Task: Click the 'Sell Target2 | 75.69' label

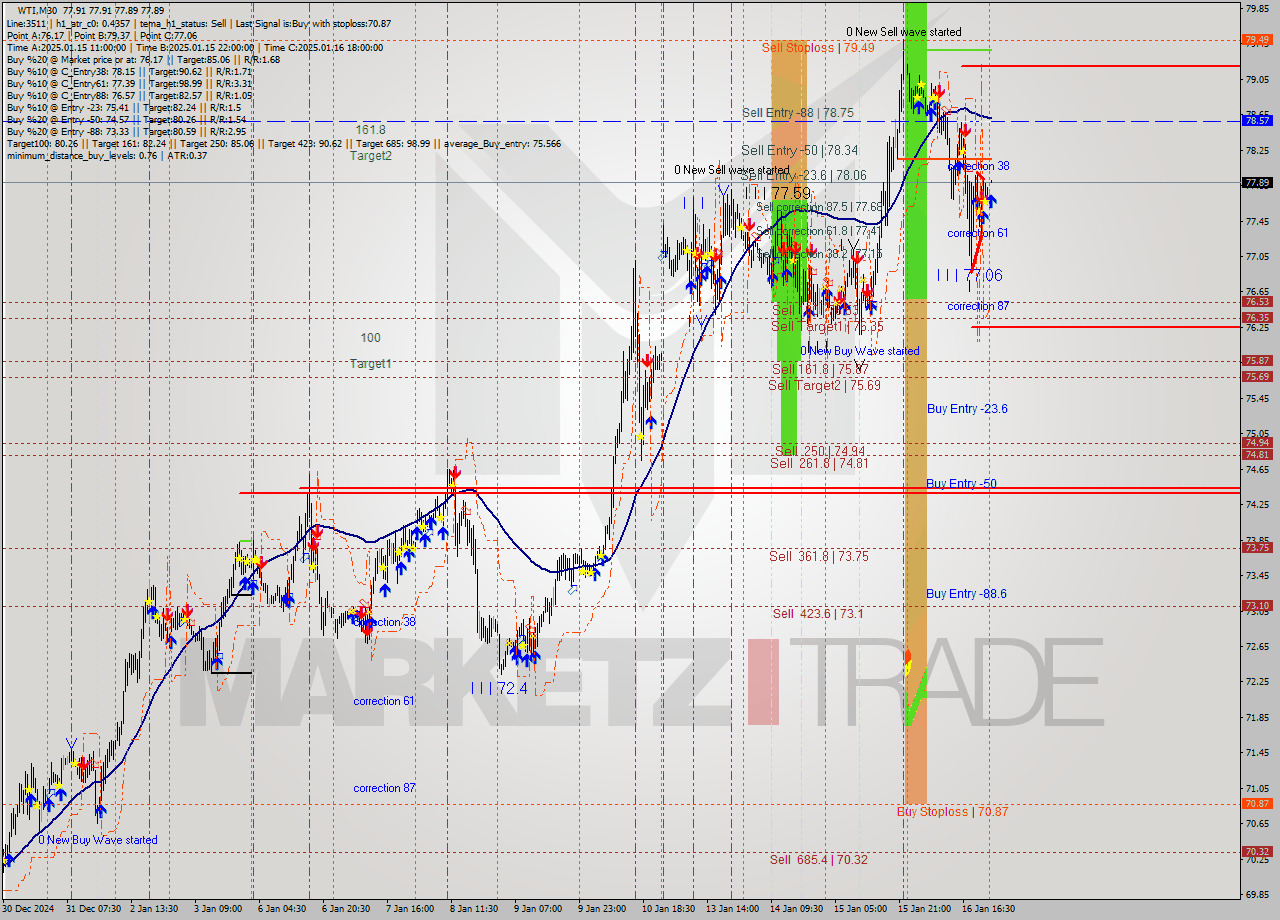Action: click(x=824, y=385)
